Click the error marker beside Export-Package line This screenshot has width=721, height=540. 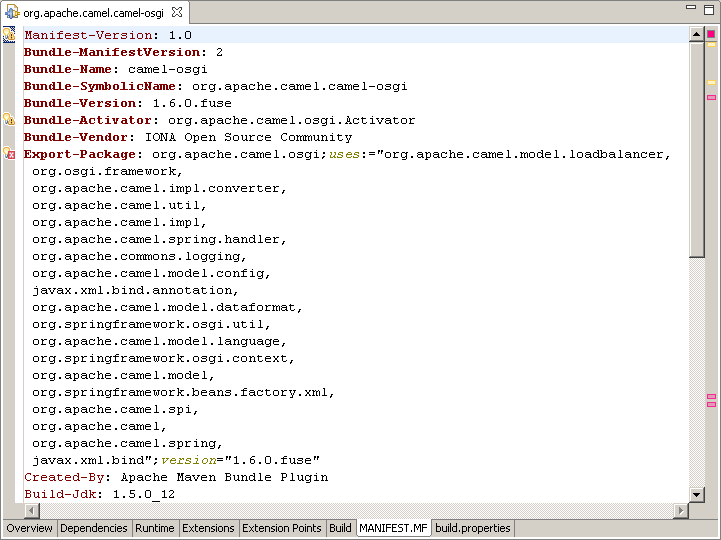pos(9,154)
